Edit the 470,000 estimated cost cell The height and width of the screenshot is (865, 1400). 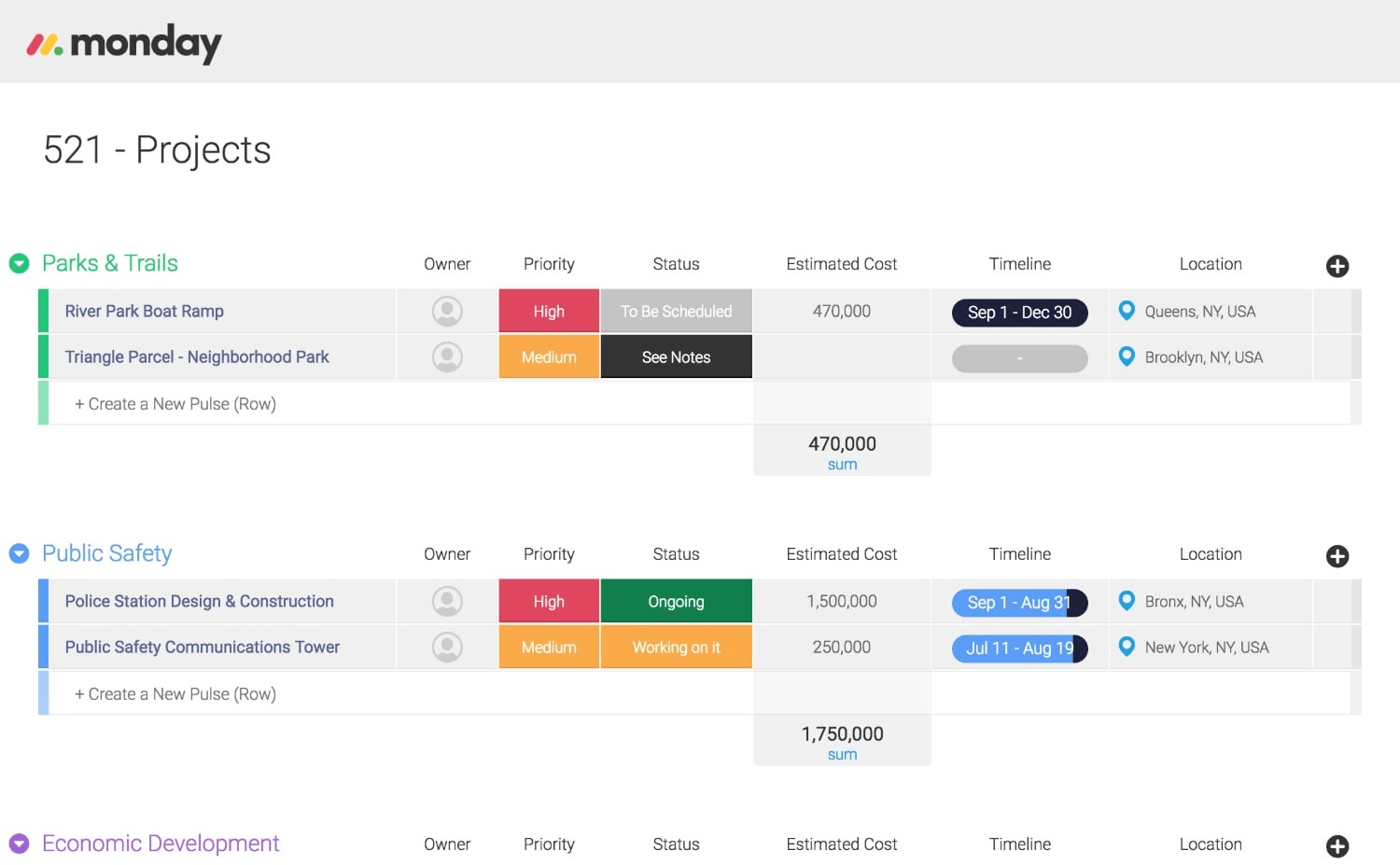[842, 312]
